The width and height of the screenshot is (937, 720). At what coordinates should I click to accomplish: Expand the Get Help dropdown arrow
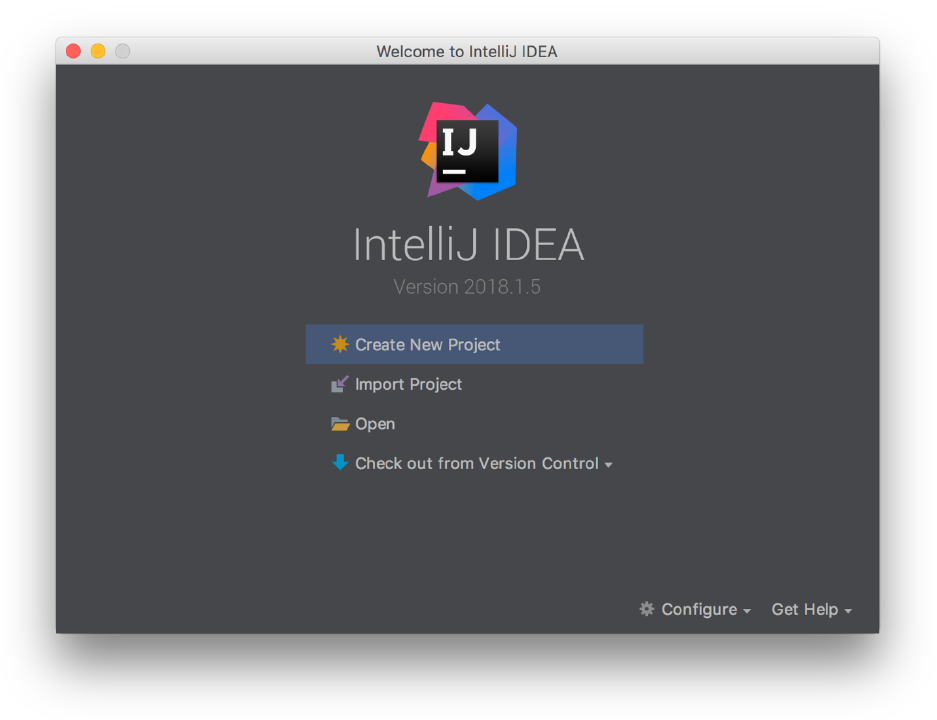848,611
